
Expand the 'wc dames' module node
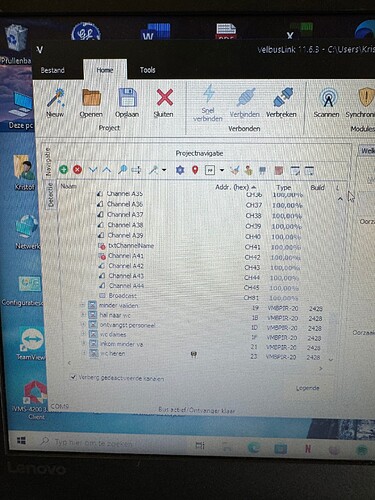tap(83, 334)
